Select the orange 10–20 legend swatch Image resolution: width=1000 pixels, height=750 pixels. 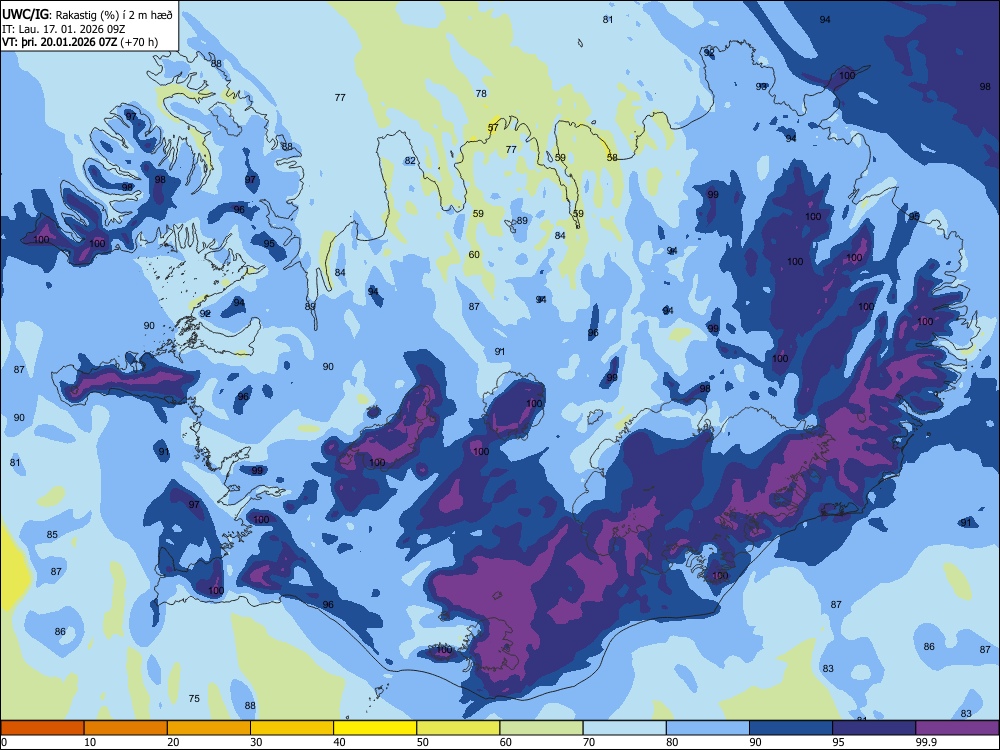coord(126,728)
